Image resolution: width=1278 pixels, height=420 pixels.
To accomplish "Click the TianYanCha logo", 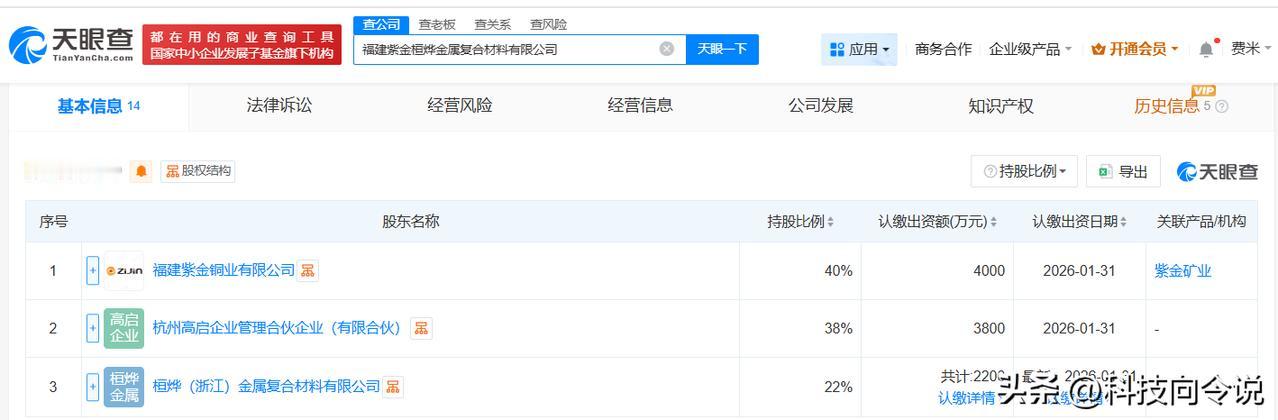I will pyautogui.click(x=71, y=44).
